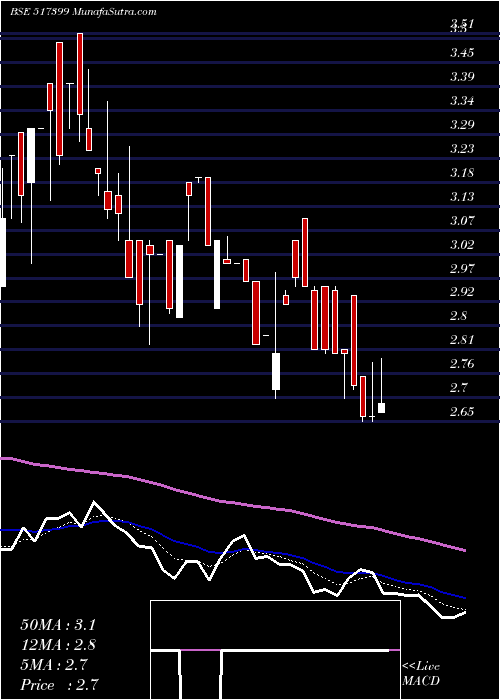Click the BSE 517399 MunafaSutra.com title text
The width and height of the screenshot is (500, 700).
click(x=83, y=12)
